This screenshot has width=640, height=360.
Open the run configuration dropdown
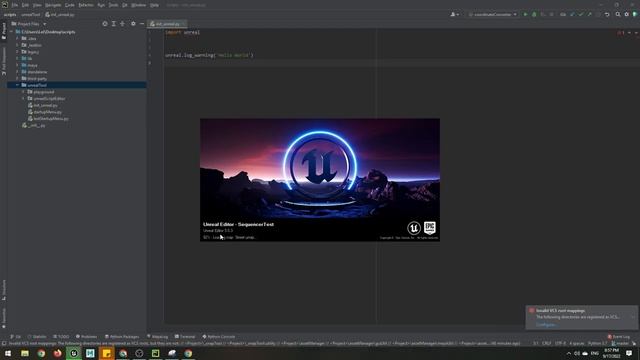coord(493,14)
